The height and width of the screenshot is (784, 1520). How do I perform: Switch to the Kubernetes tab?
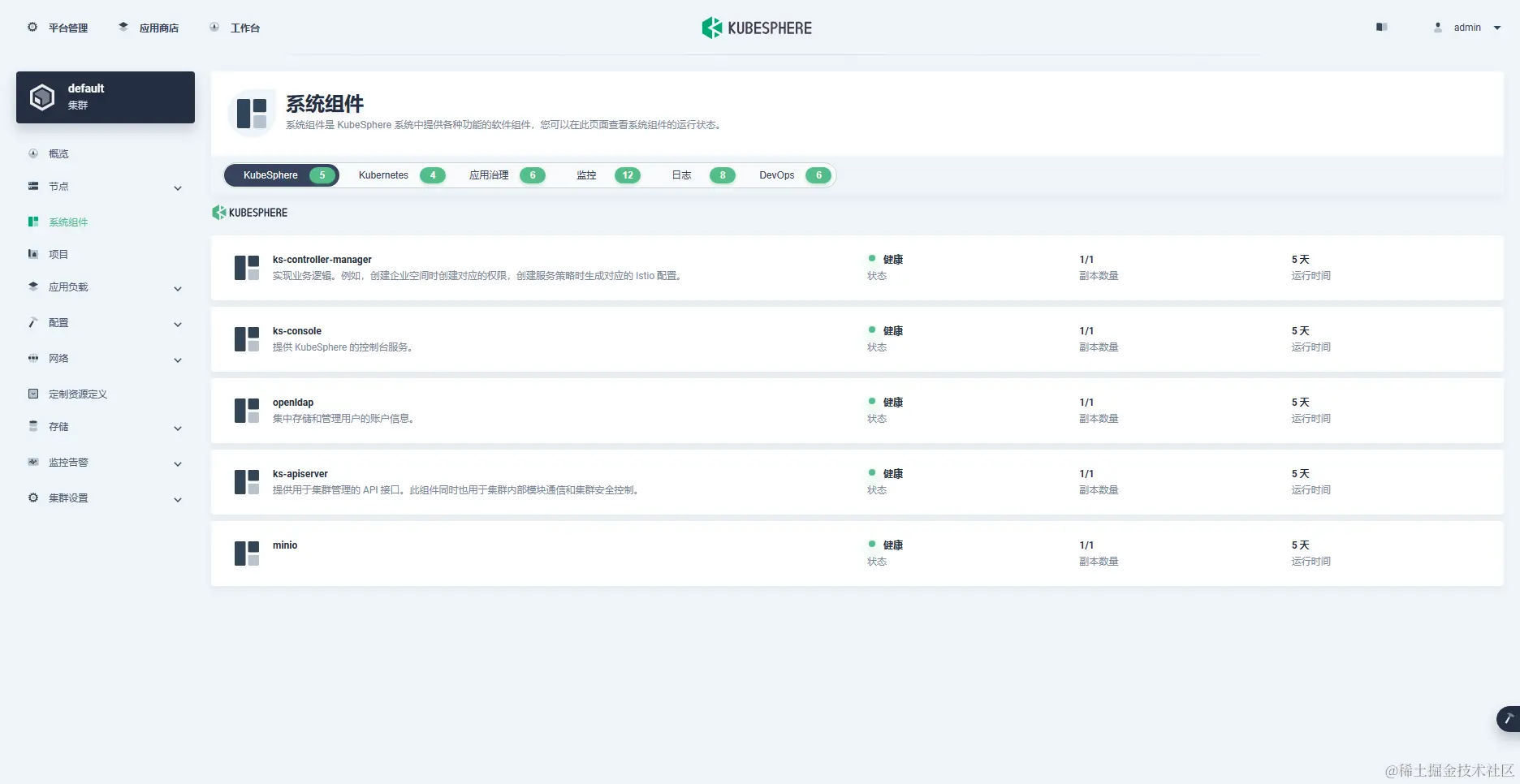point(401,175)
